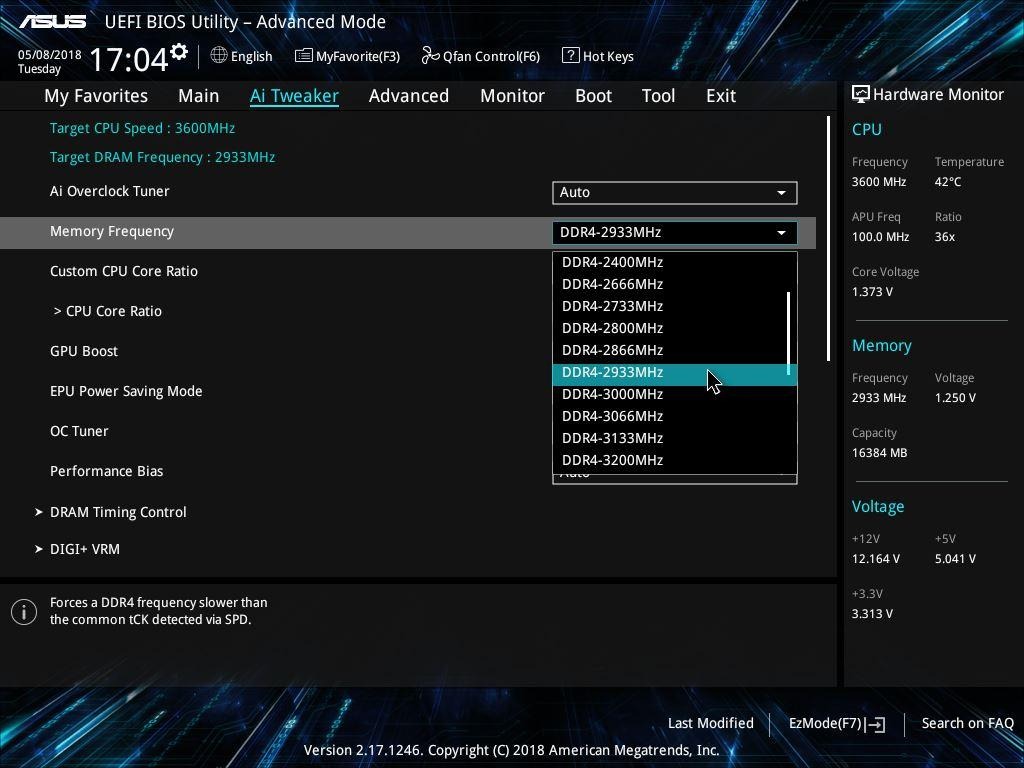Select DDR4-2400MHz memory frequency
The width and height of the screenshot is (1024, 768).
pos(613,261)
